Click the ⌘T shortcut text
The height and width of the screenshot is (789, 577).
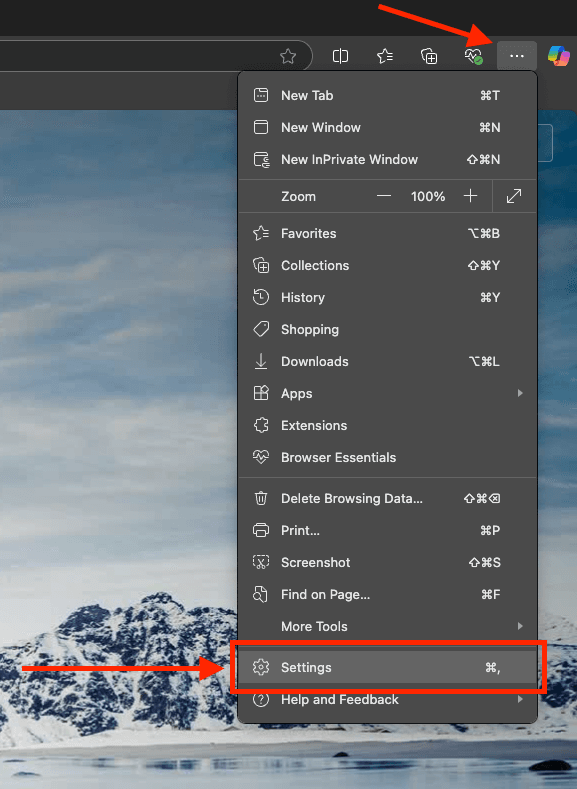[x=490, y=96]
